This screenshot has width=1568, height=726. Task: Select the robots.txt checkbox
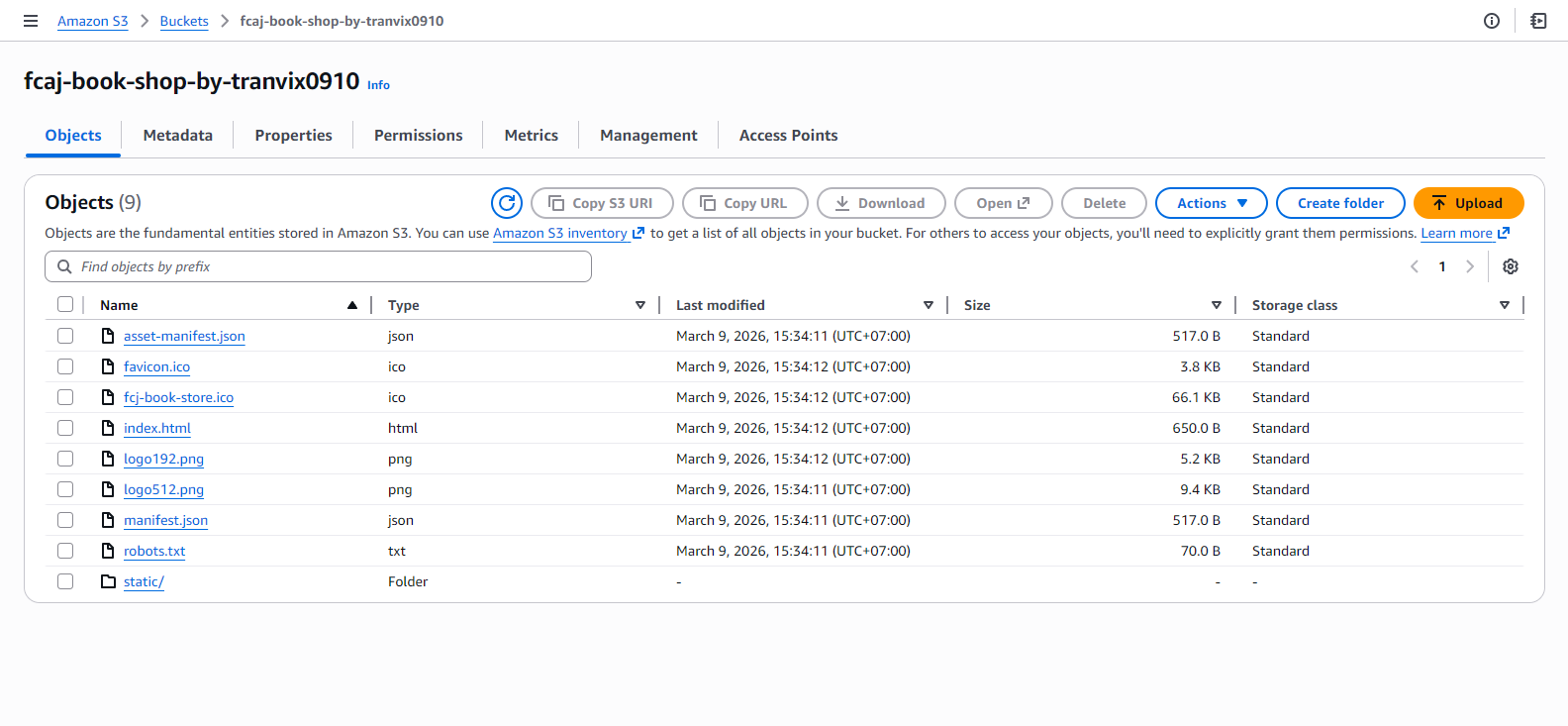point(65,551)
